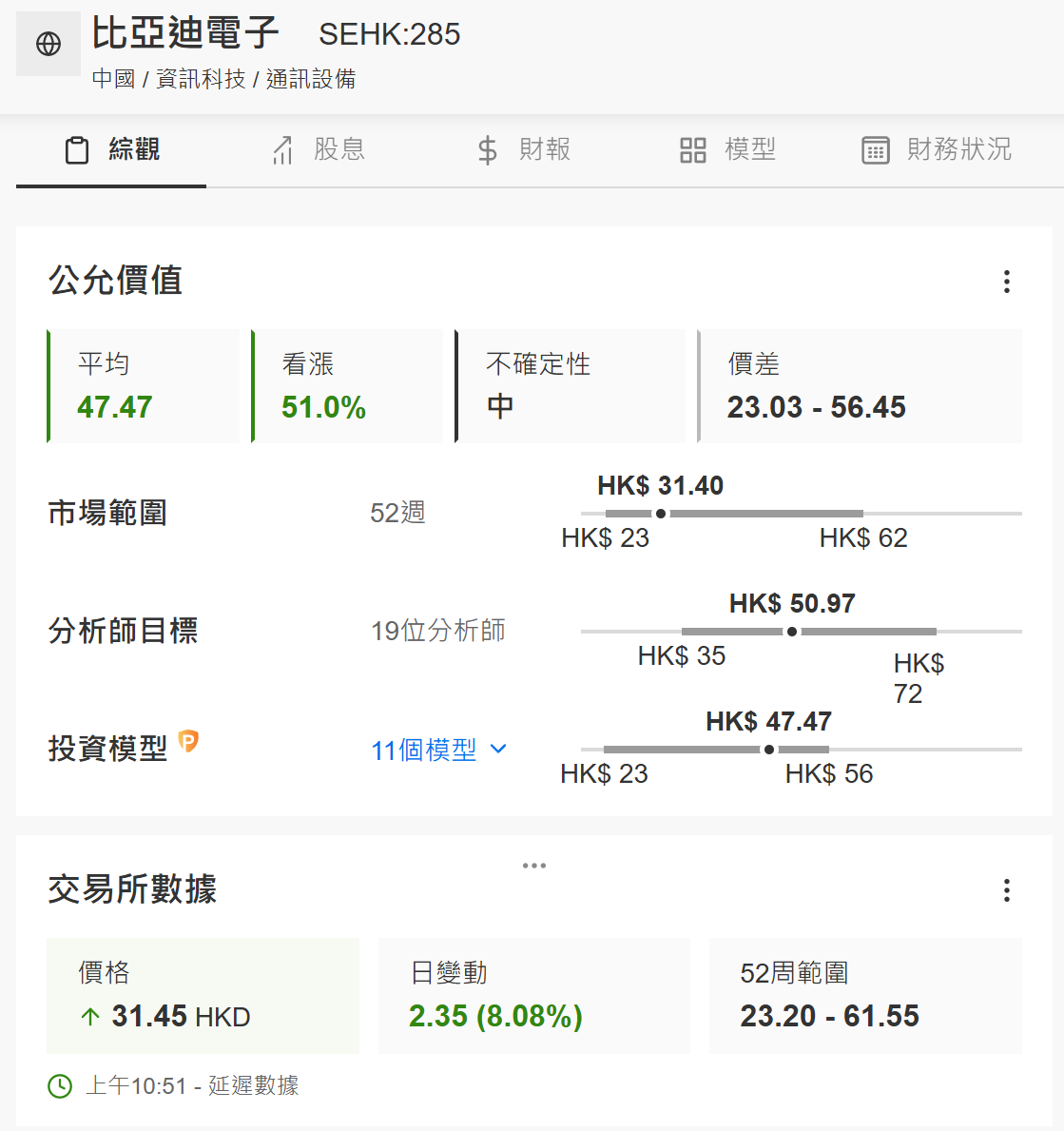Click the 價格 31.45 HKD card
1064x1131 pixels.
pyautogui.click(x=203, y=995)
